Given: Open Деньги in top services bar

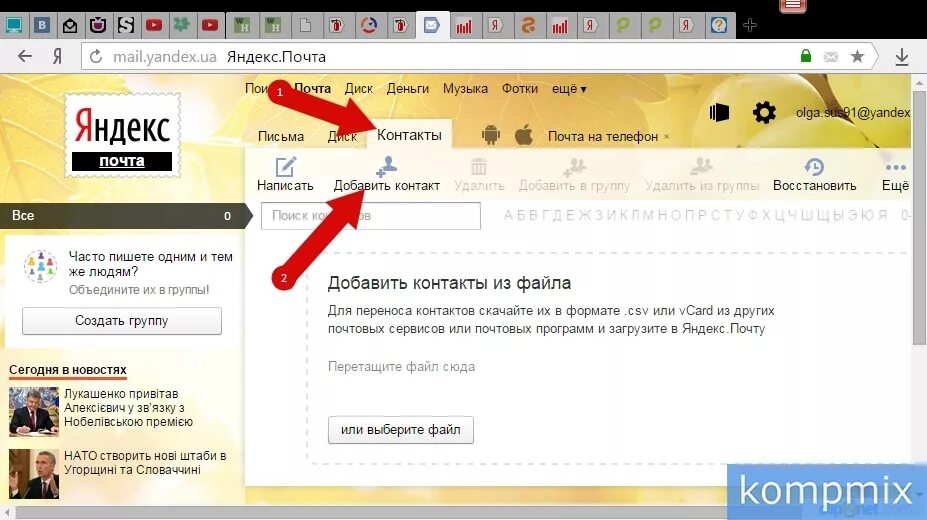Looking at the screenshot, I should coord(408,89).
